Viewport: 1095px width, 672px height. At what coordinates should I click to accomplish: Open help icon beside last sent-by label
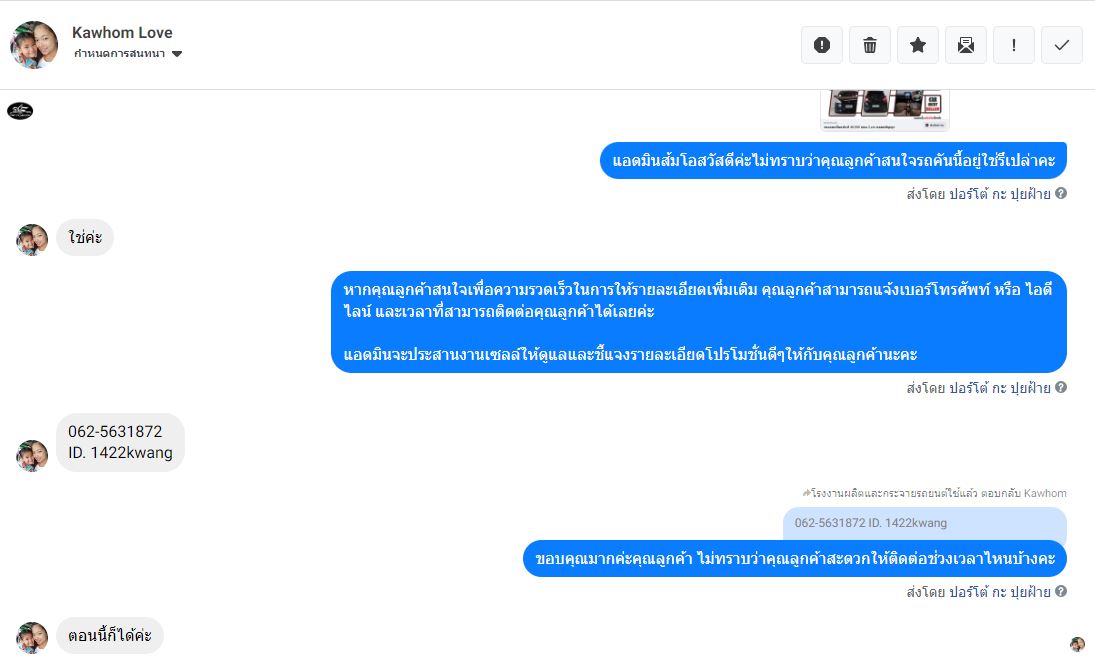1061,591
